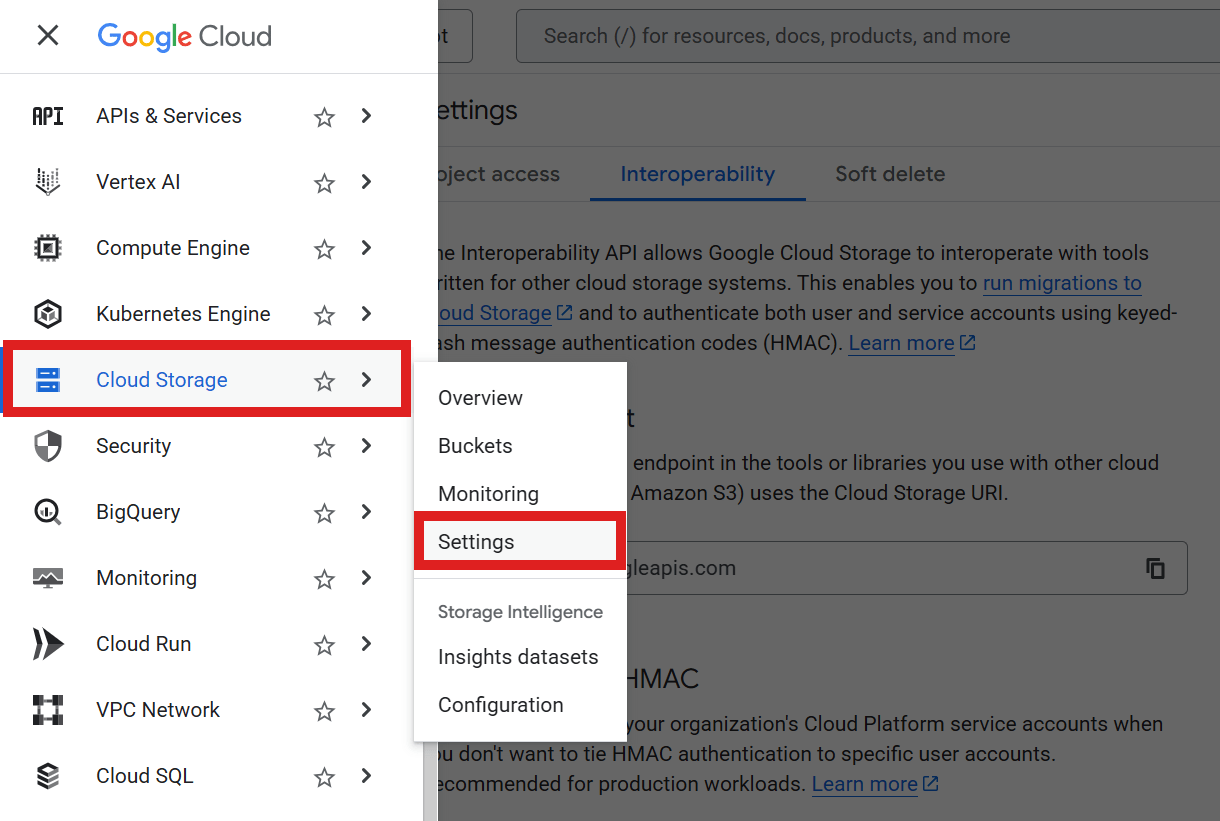The image size is (1220, 821).
Task: Click the Kubernetes Engine hexagon icon
Action: [x=48, y=314]
